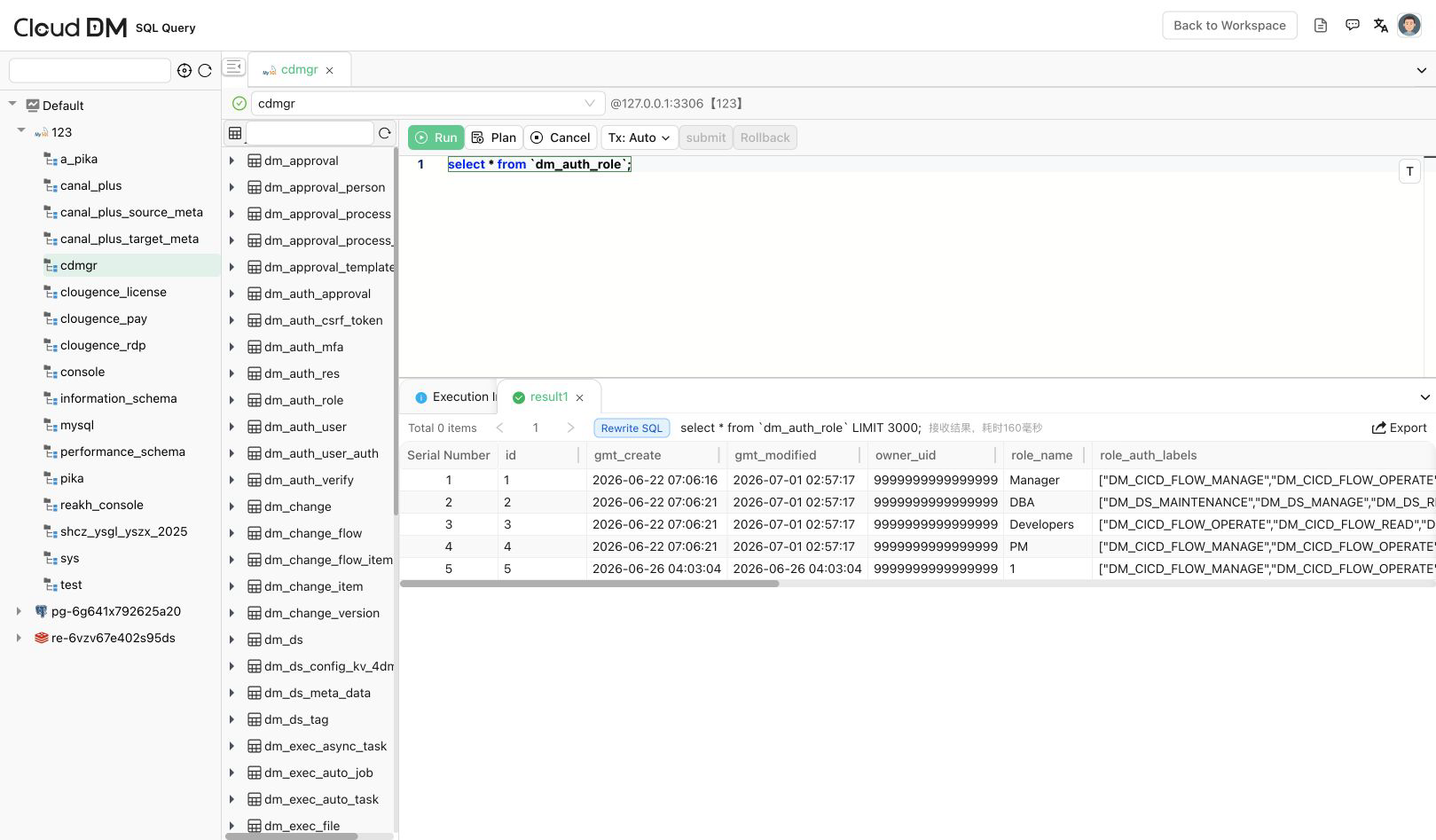
Task: Export the query results
Action: tap(1399, 428)
